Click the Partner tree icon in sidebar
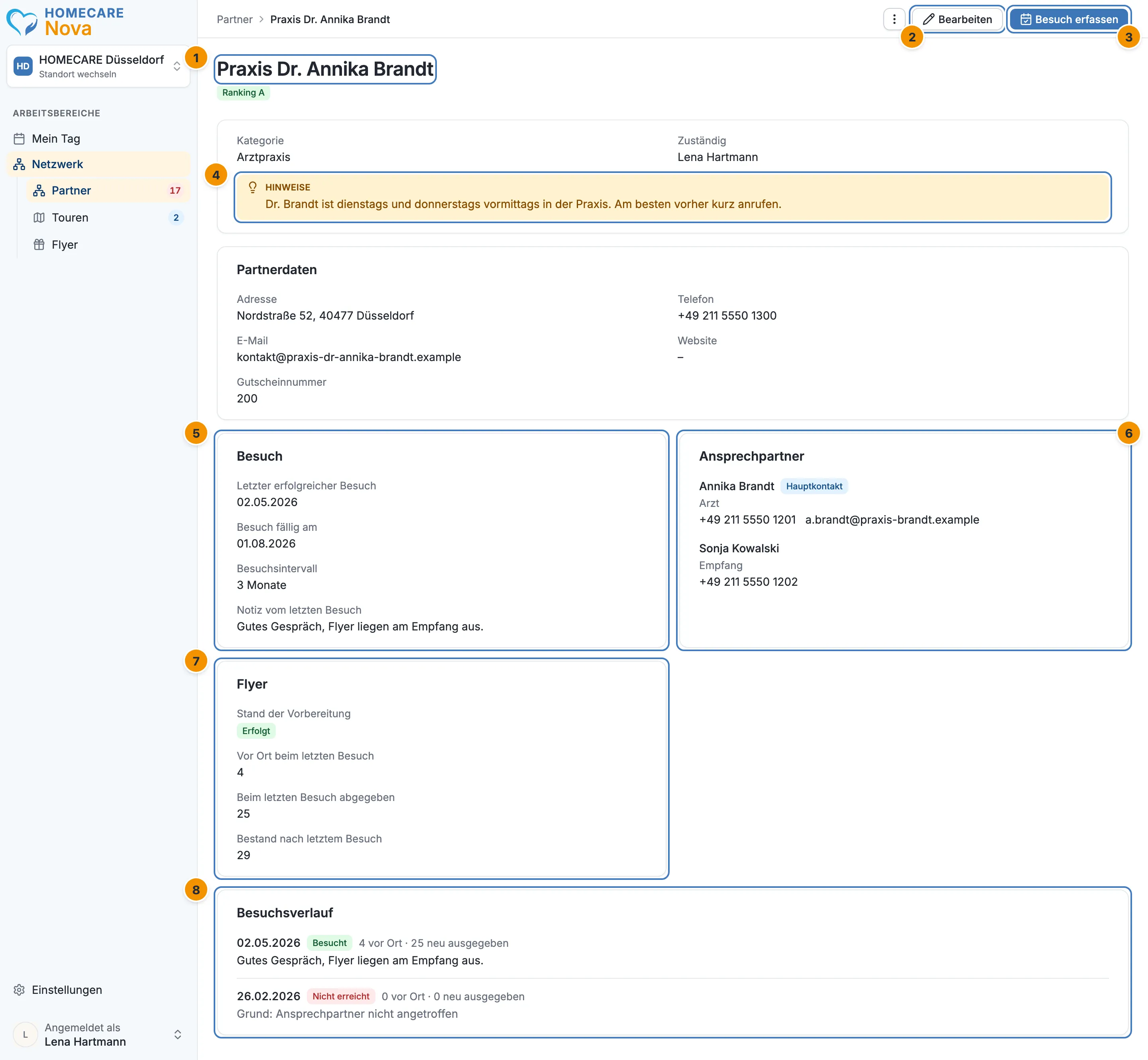 (39, 190)
